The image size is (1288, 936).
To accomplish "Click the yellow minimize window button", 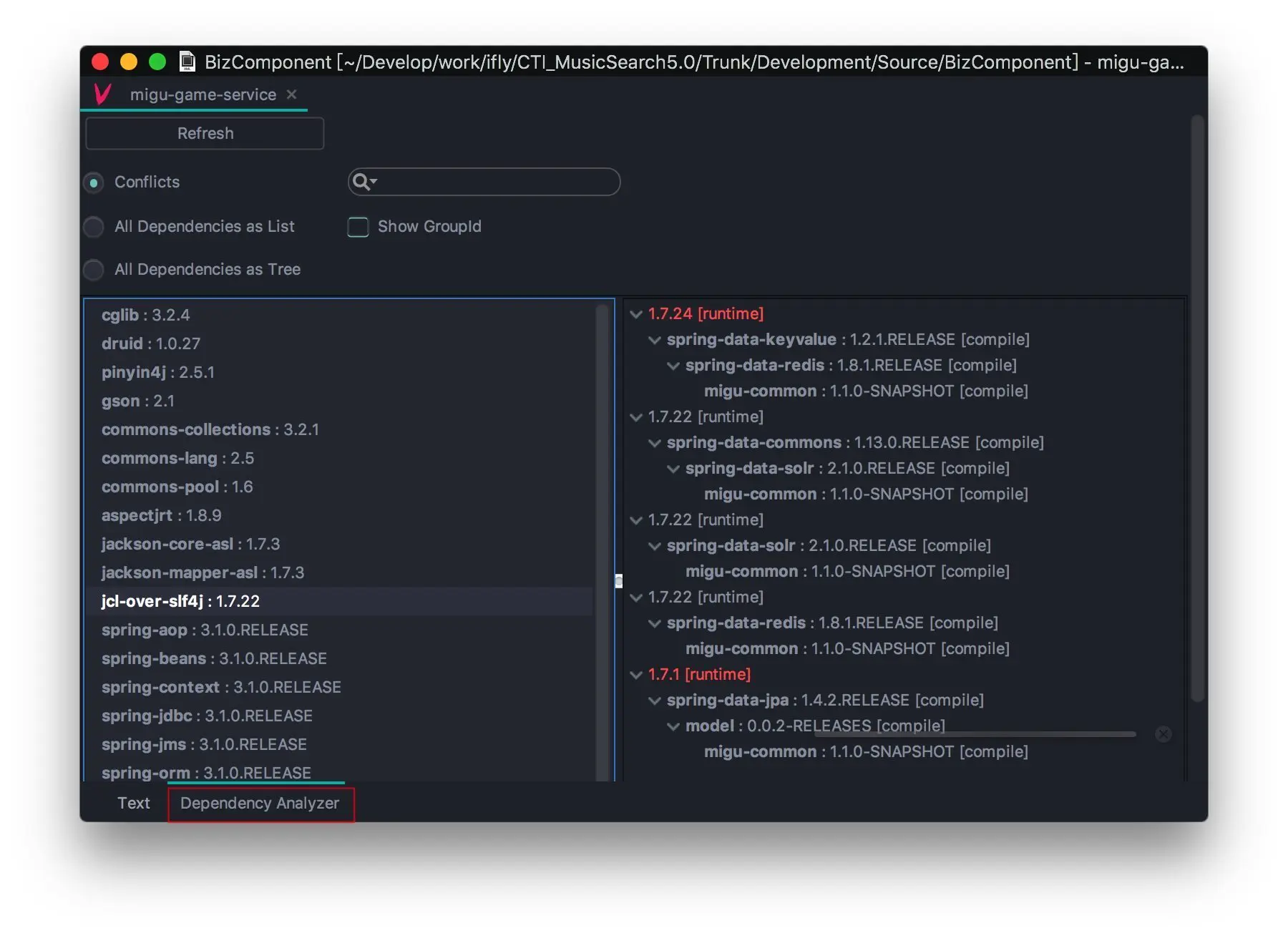I will [x=129, y=62].
